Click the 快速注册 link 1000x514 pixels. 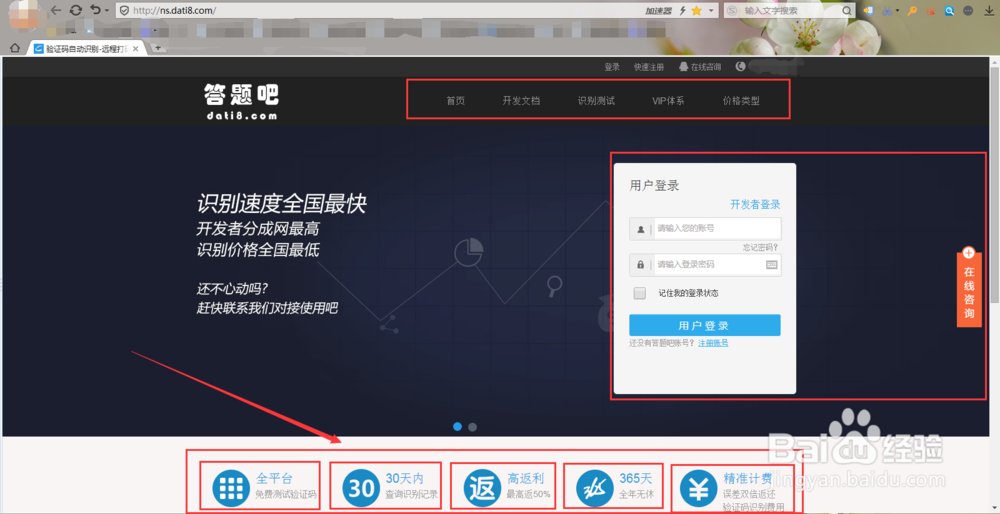(x=649, y=67)
